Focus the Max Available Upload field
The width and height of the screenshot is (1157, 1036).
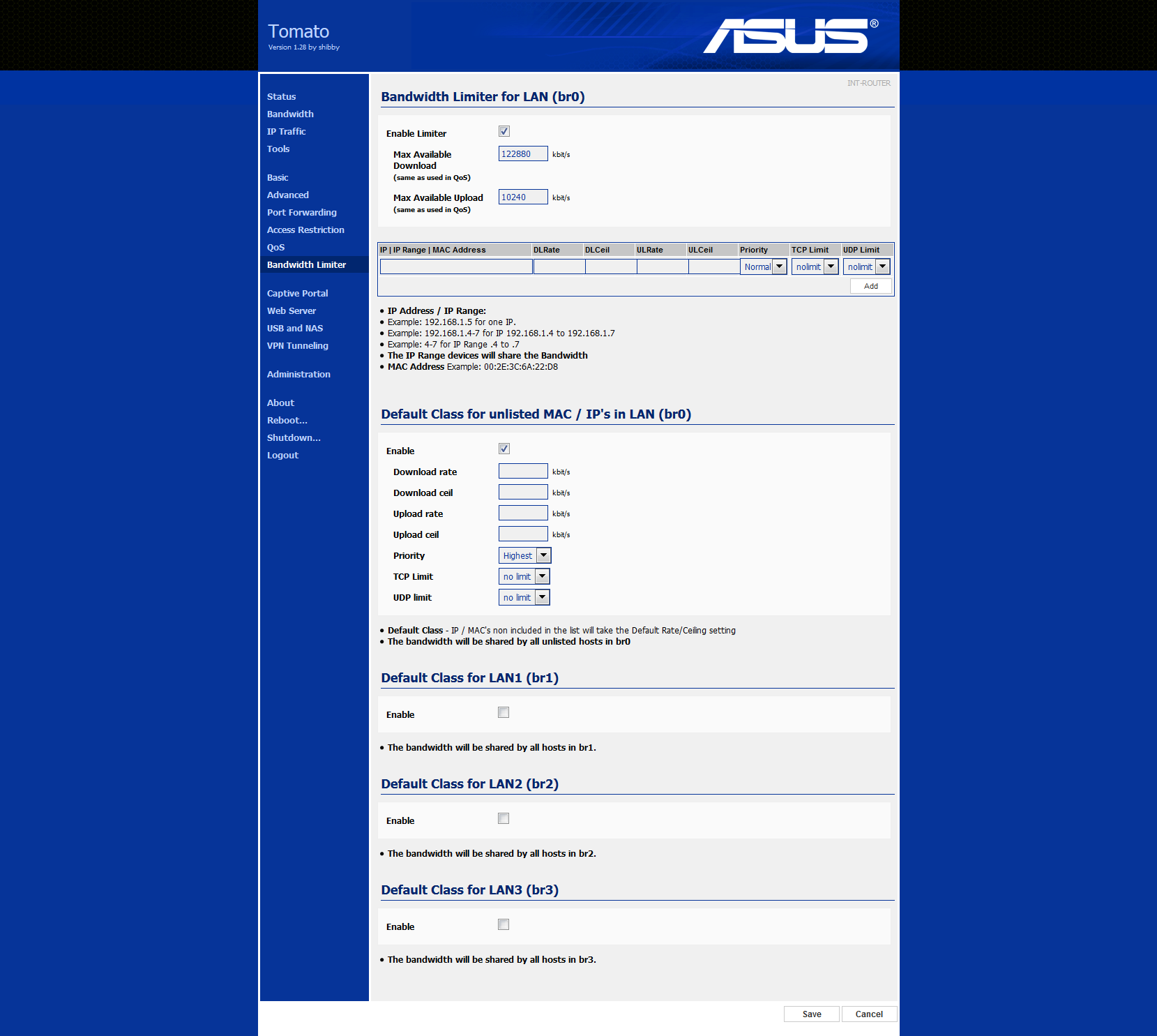coord(523,197)
